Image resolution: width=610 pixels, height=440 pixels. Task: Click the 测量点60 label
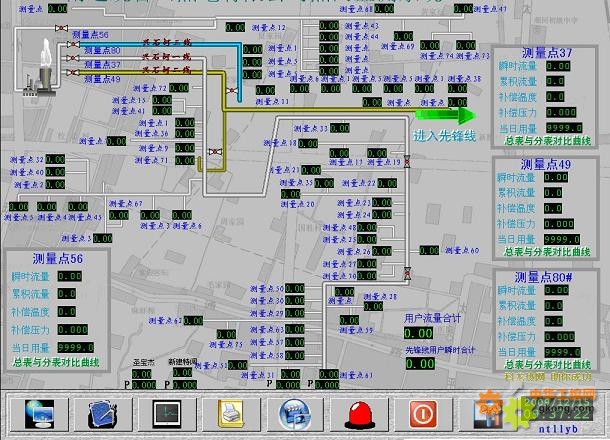click(462, 250)
